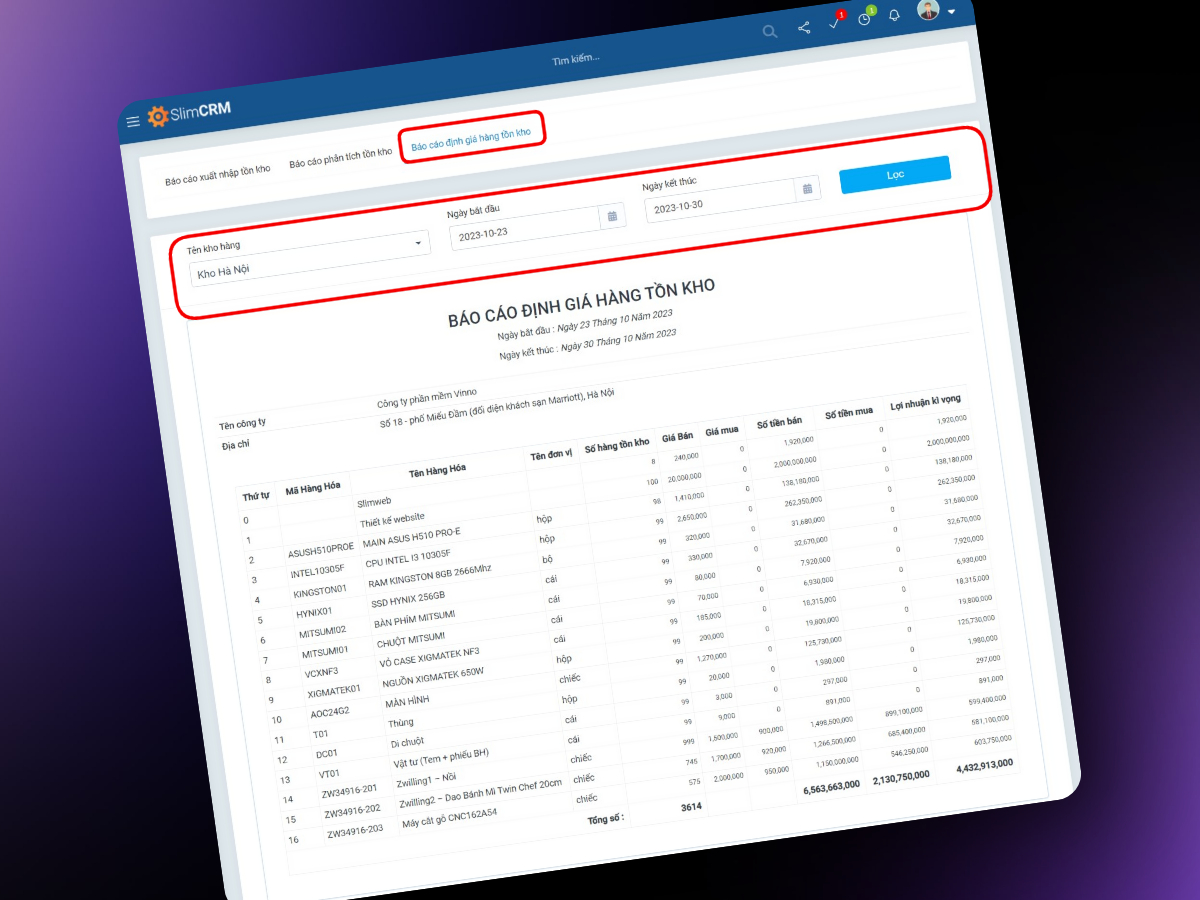
Task: Open the clock timer icon
Action: (x=865, y=19)
